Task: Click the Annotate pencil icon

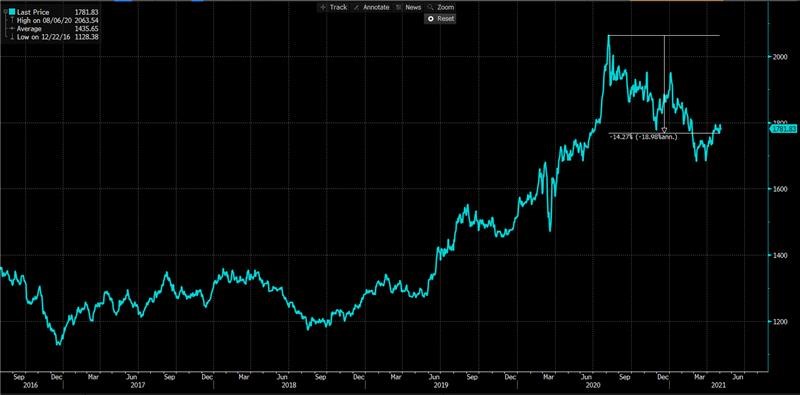Action: (x=357, y=8)
